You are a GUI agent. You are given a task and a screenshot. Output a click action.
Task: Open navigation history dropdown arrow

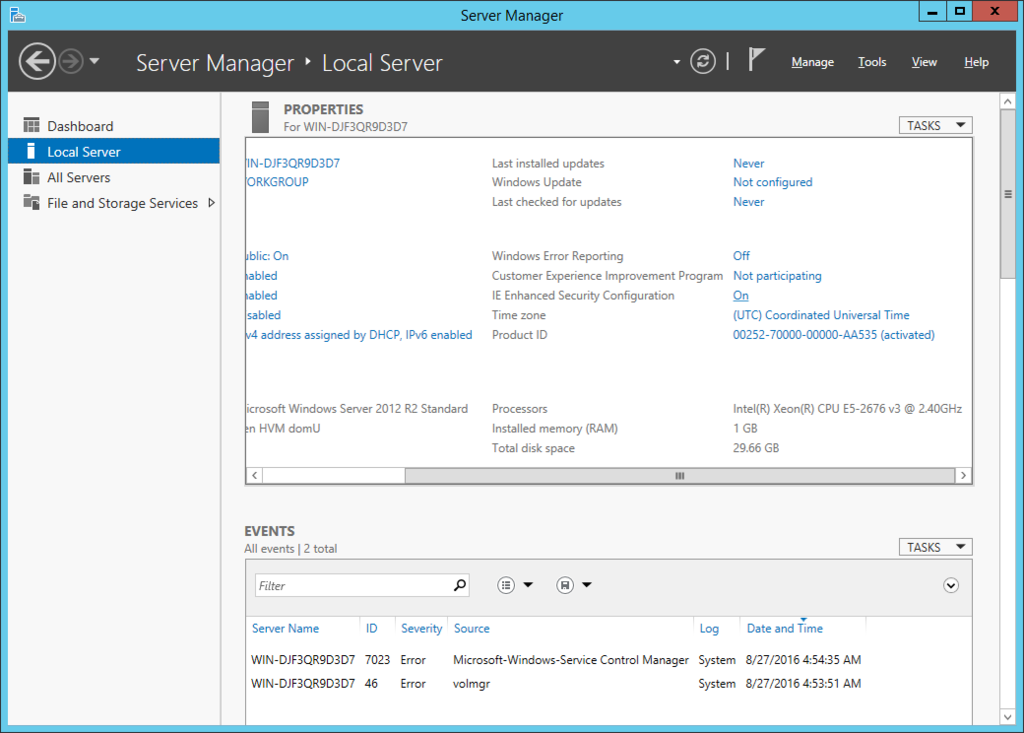[95, 61]
